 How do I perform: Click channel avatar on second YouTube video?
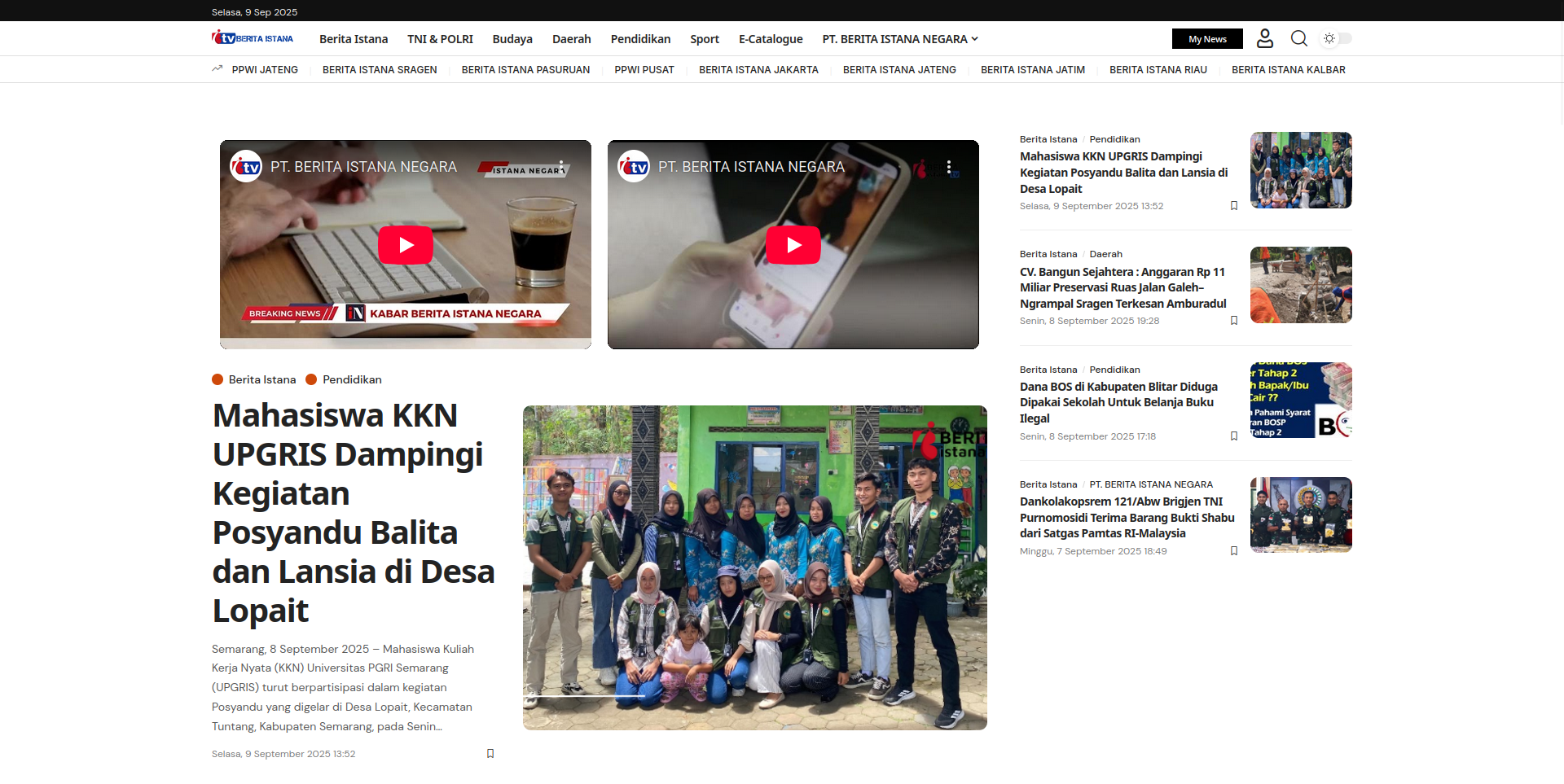(634, 166)
